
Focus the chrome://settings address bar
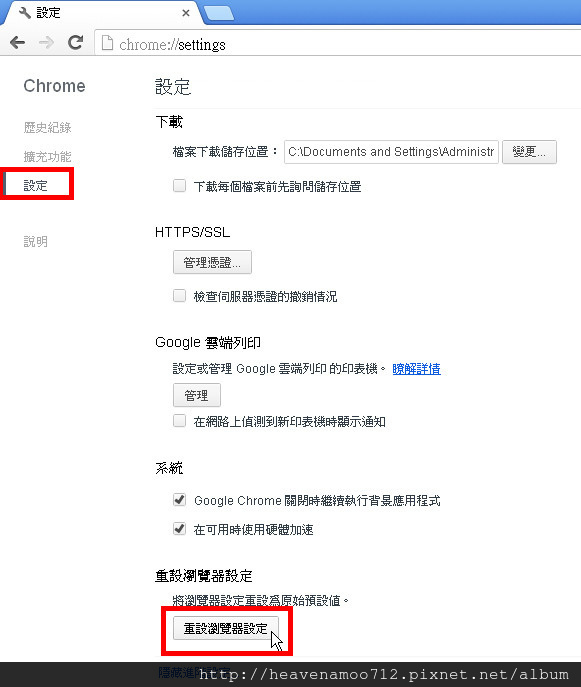337,43
